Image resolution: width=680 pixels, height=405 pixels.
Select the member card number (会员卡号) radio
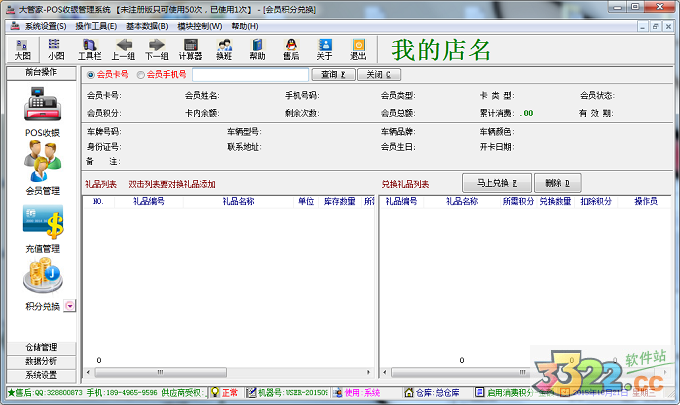coord(92,74)
